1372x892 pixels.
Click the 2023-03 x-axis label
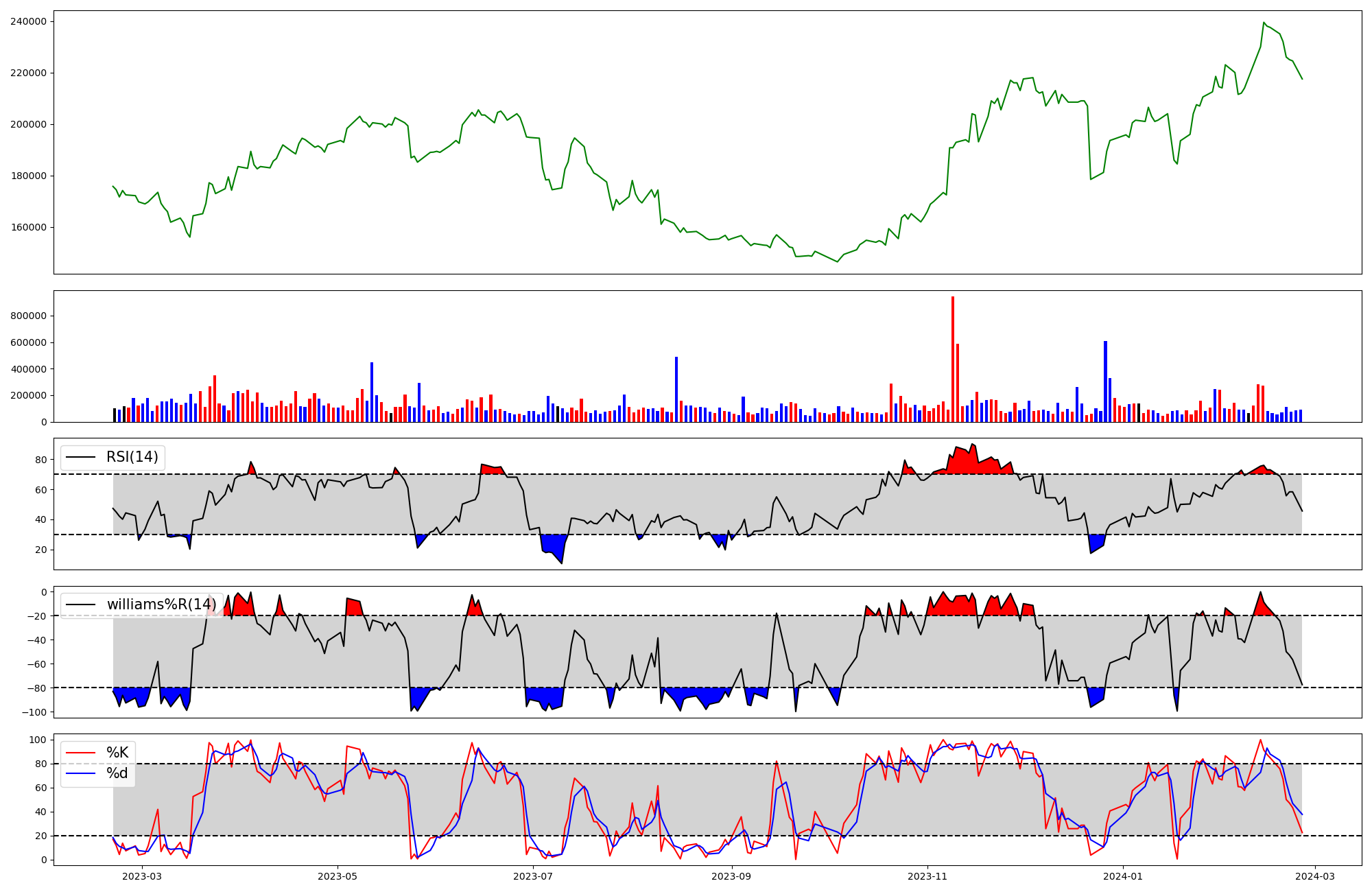click(143, 876)
